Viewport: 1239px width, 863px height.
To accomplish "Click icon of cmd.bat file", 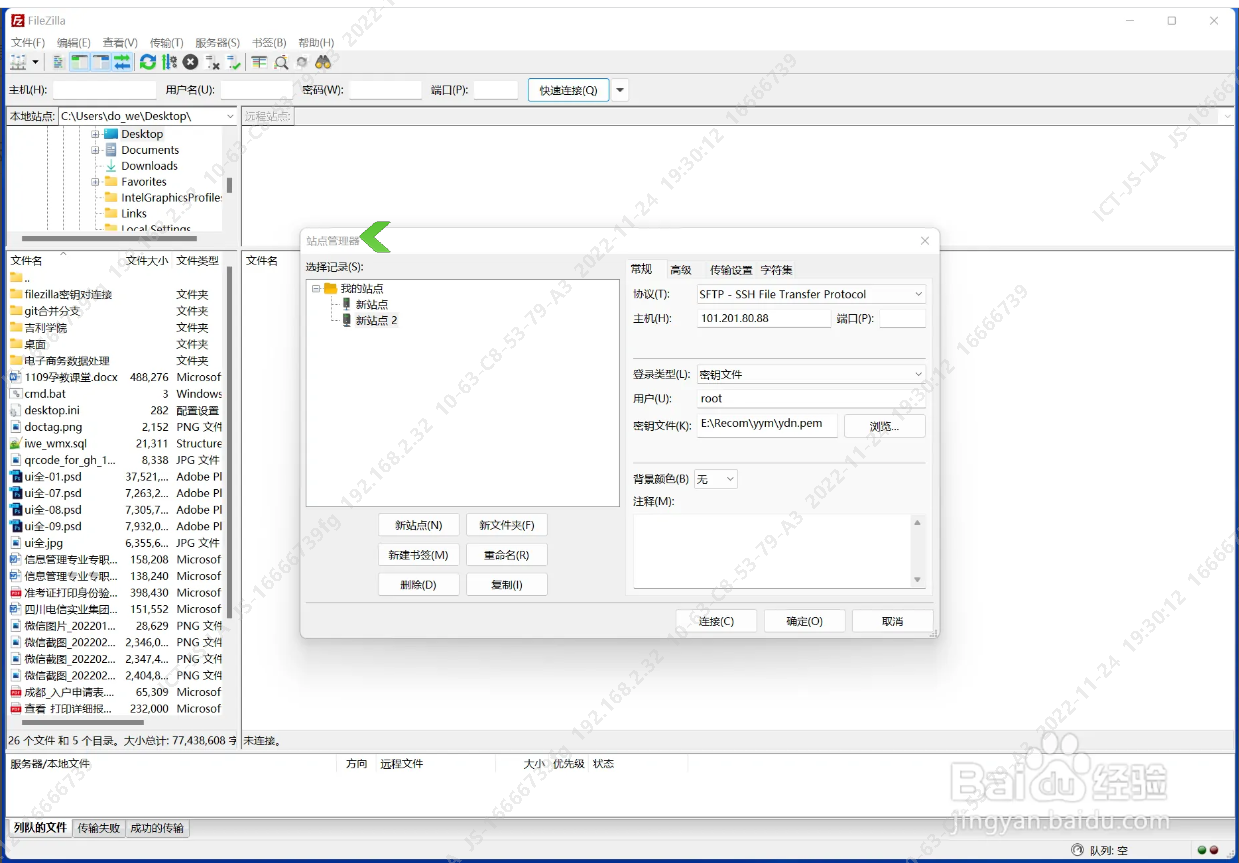I will point(15,394).
